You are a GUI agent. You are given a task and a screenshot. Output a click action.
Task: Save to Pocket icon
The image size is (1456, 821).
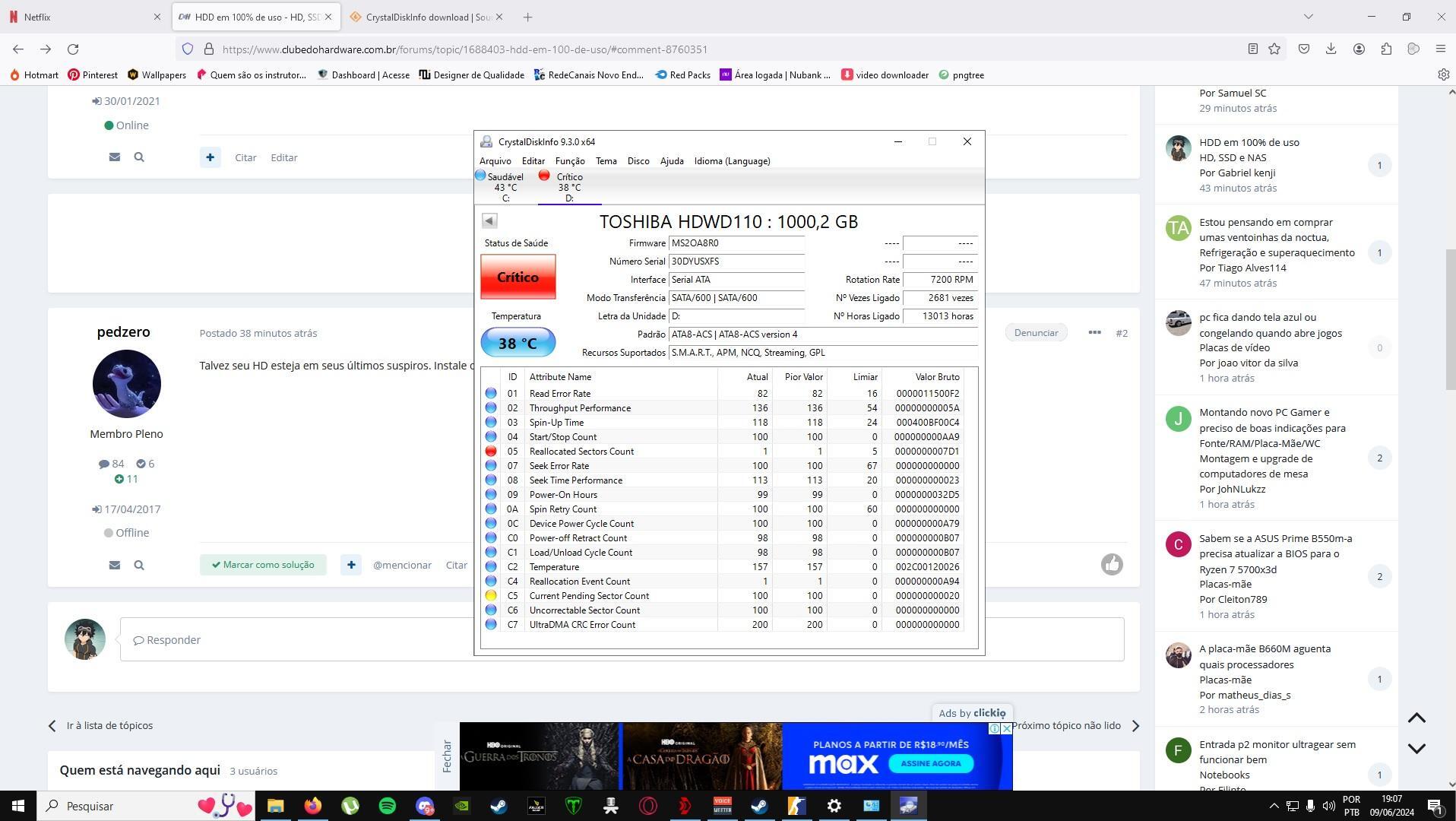[x=1304, y=49]
